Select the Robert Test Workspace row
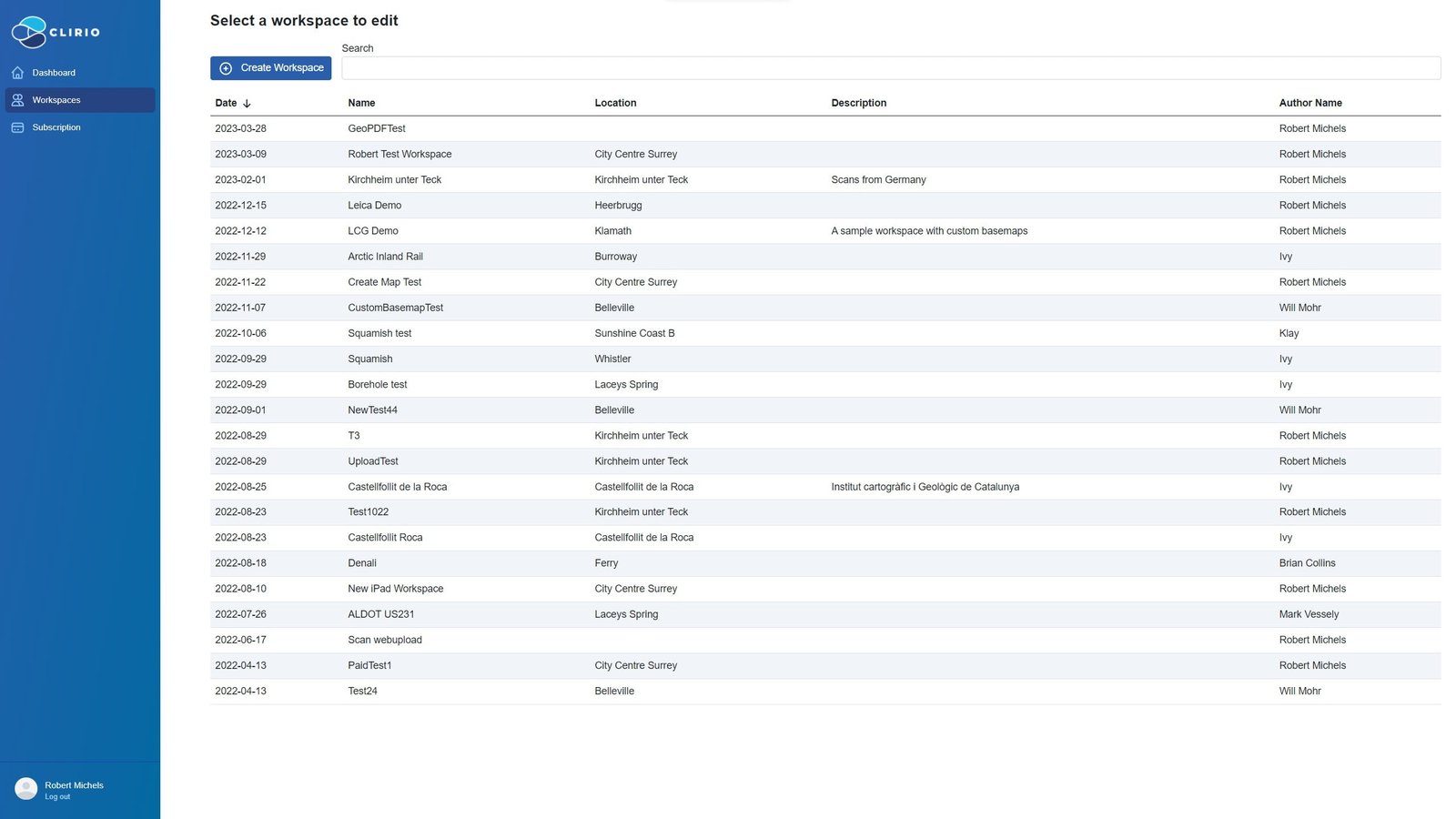Viewport: 1456px width, 819px height. pos(825,155)
